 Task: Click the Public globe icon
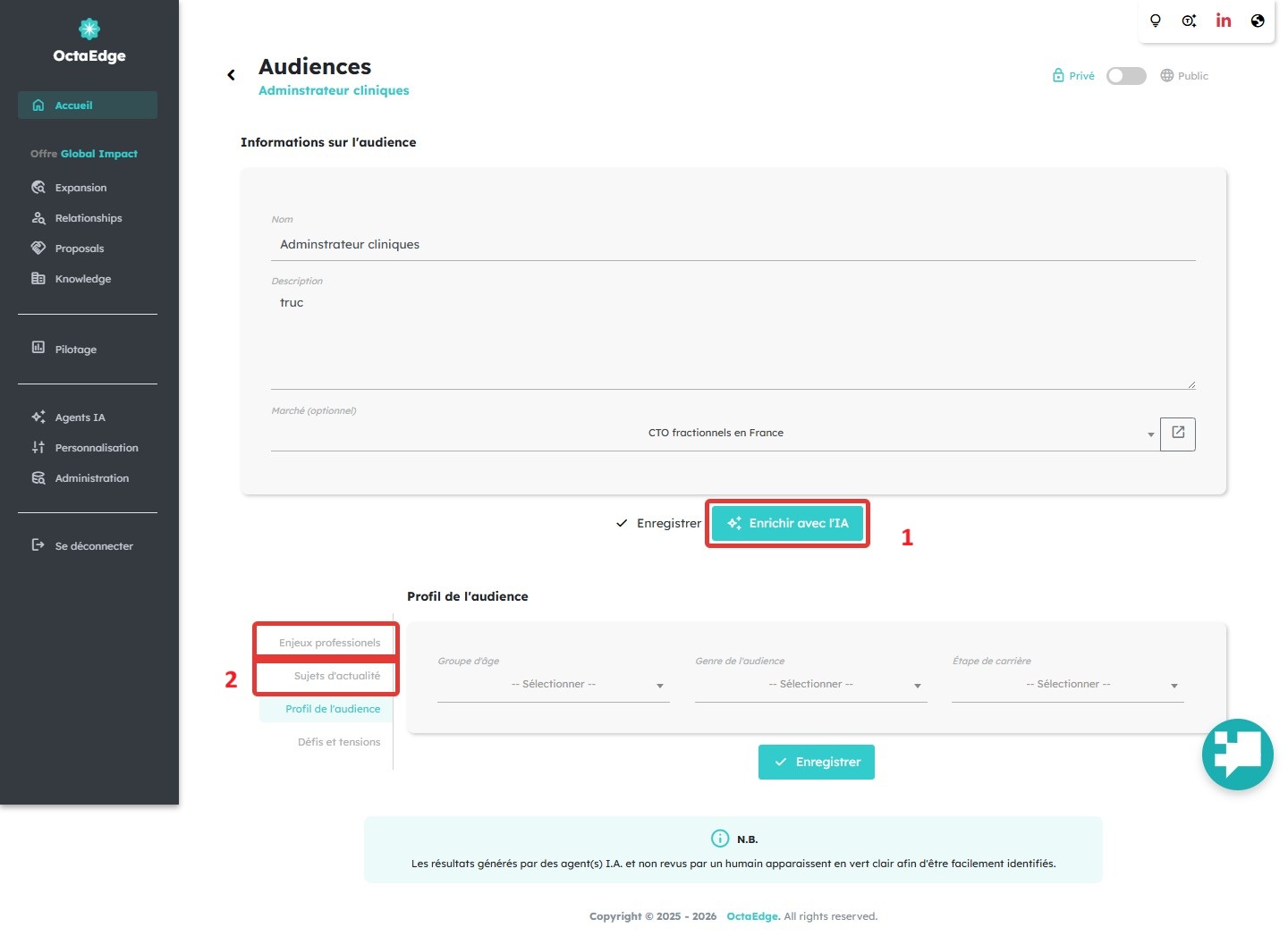(1166, 75)
